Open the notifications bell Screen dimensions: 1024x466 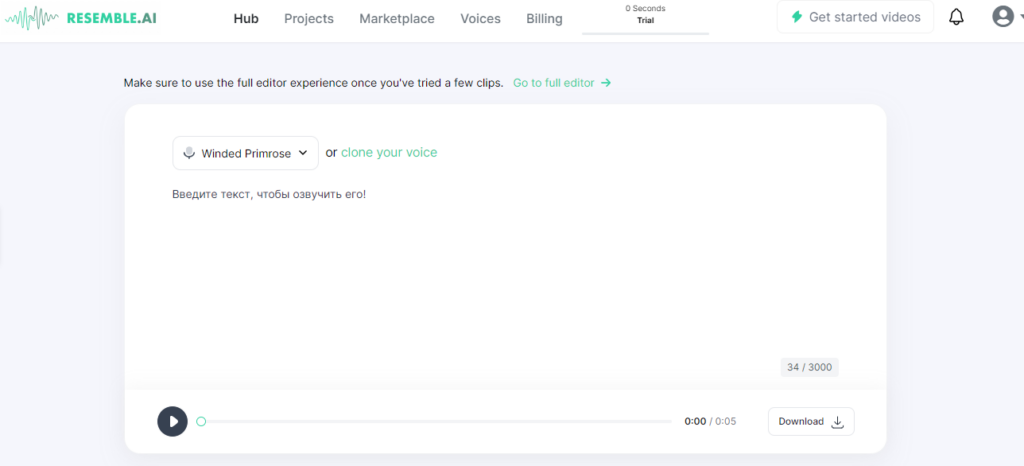[x=956, y=17]
